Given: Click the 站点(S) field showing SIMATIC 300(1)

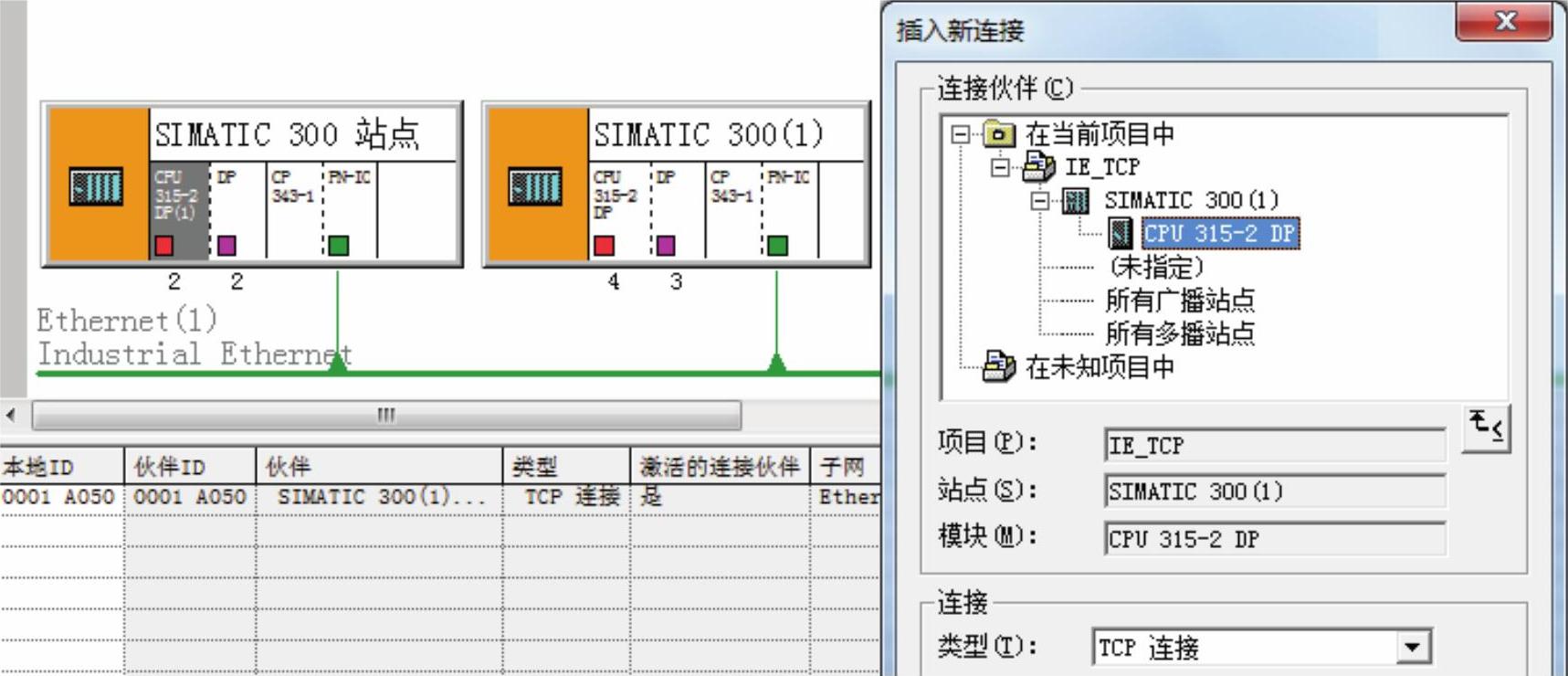Looking at the screenshot, I should (x=1275, y=491).
